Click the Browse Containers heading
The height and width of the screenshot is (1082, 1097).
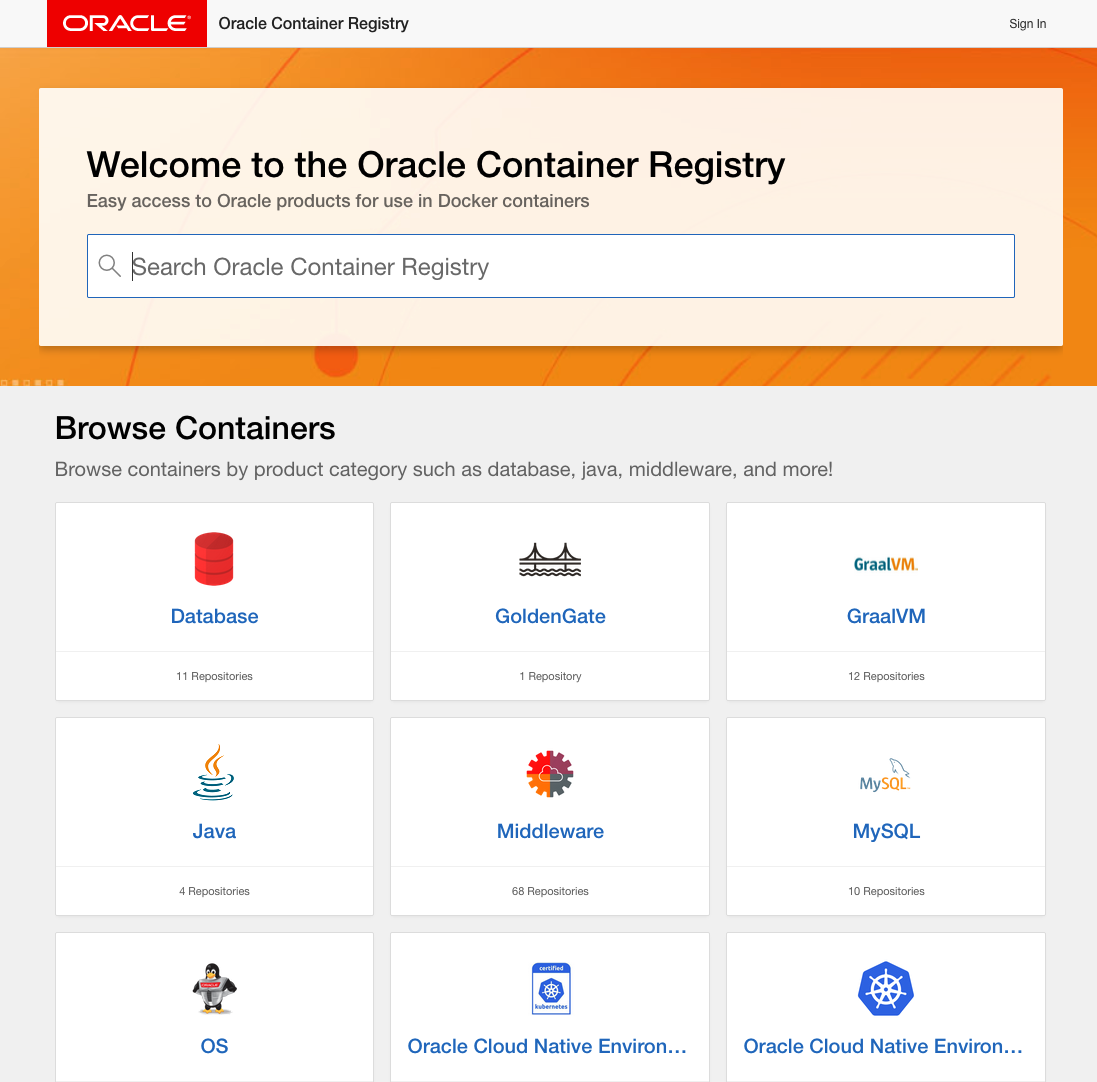(195, 428)
